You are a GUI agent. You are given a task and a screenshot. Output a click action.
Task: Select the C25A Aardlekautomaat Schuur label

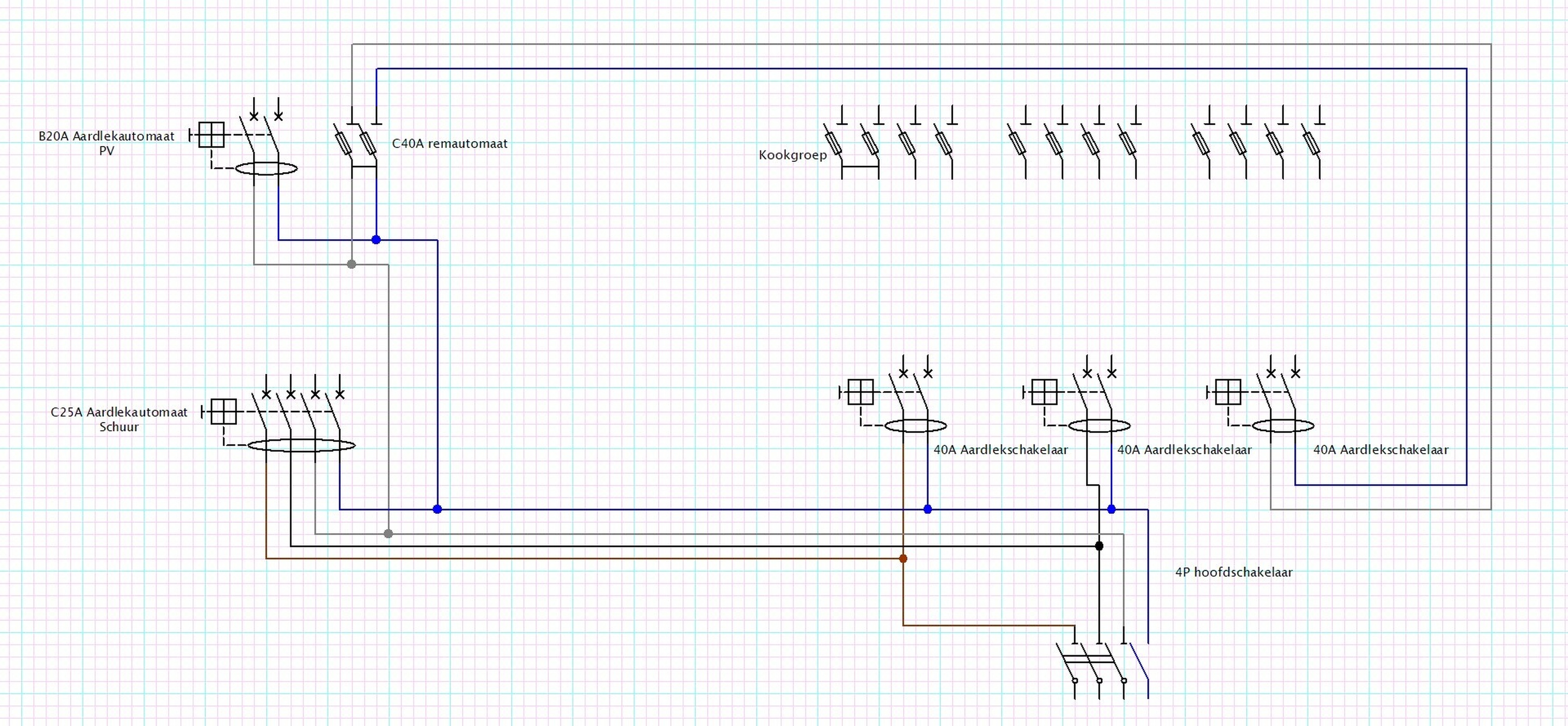click(119, 419)
